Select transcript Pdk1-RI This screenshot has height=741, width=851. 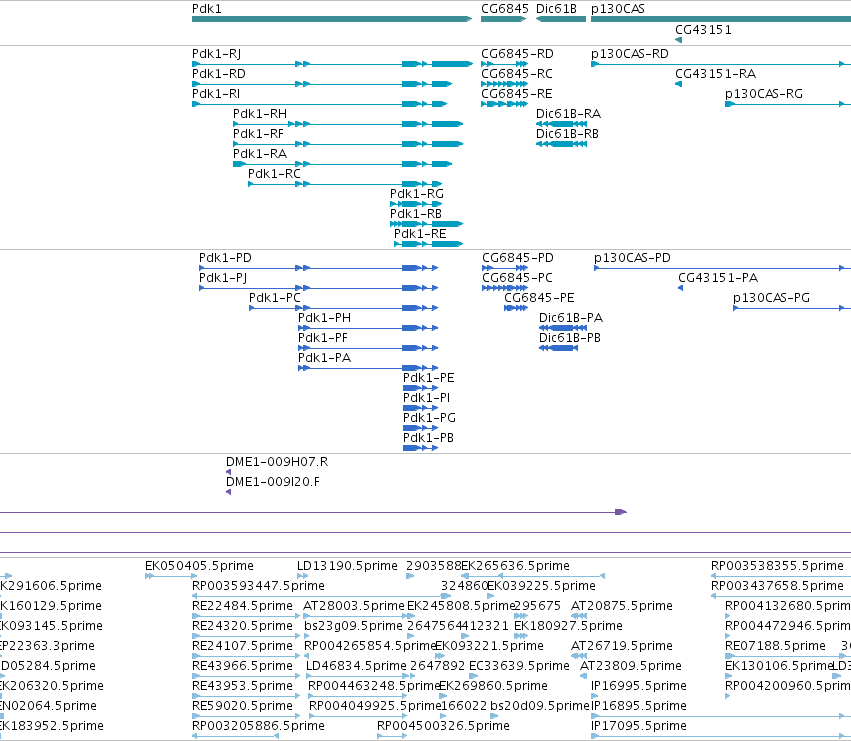point(320,104)
